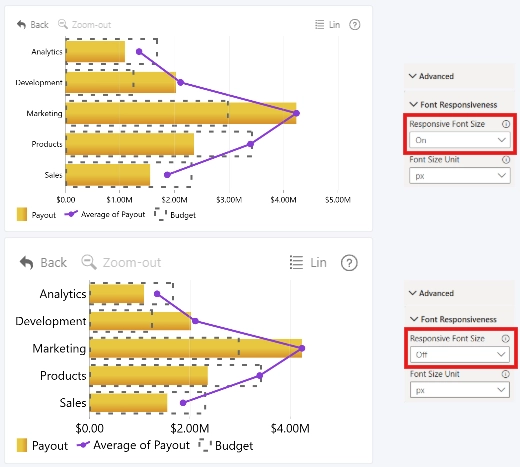Click Average of Payout legend text, bottom chart
Image resolution: width=520 pixels, height=467 pixels.
click(x=141, y=445)
